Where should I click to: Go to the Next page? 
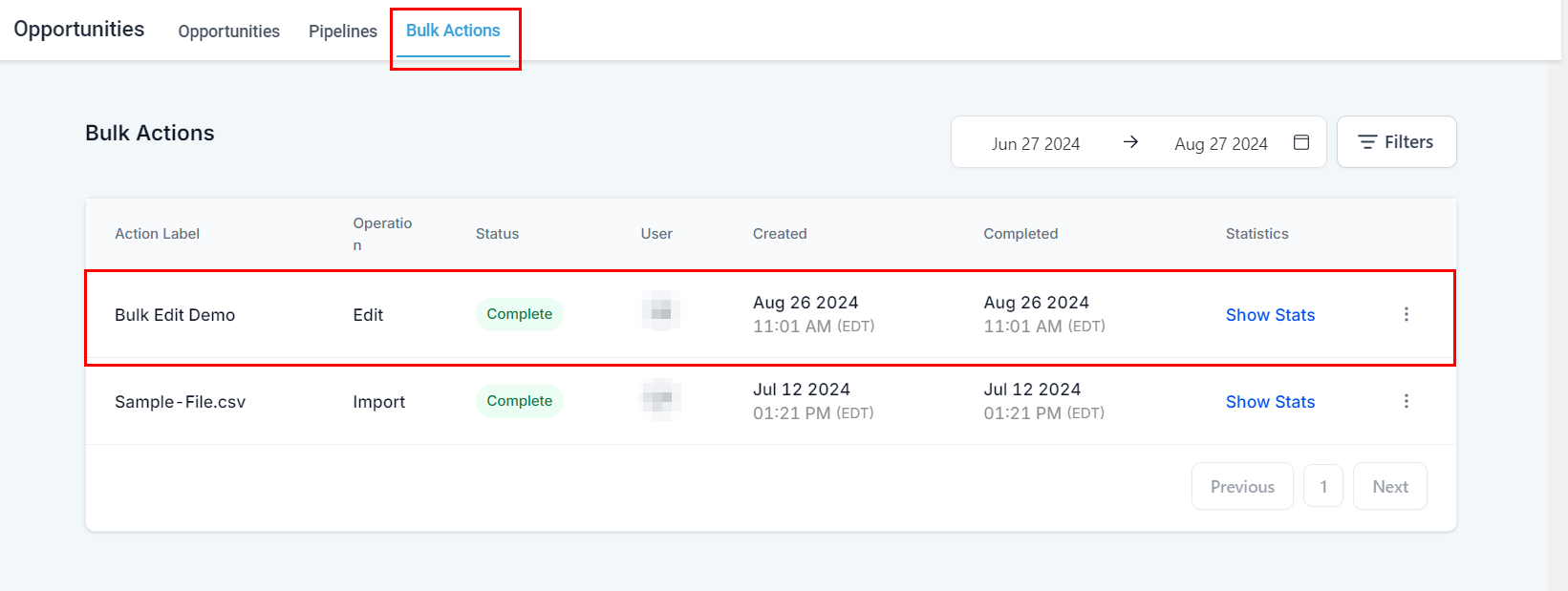coord(1389,487)
